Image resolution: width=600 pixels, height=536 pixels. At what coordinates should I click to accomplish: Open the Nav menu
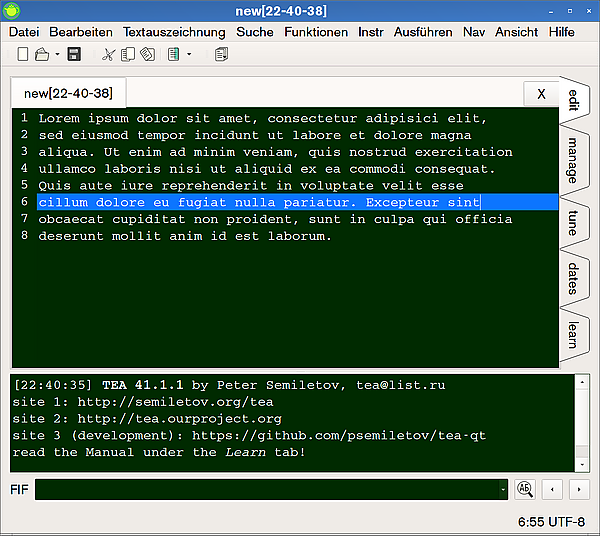click(474, 32)
